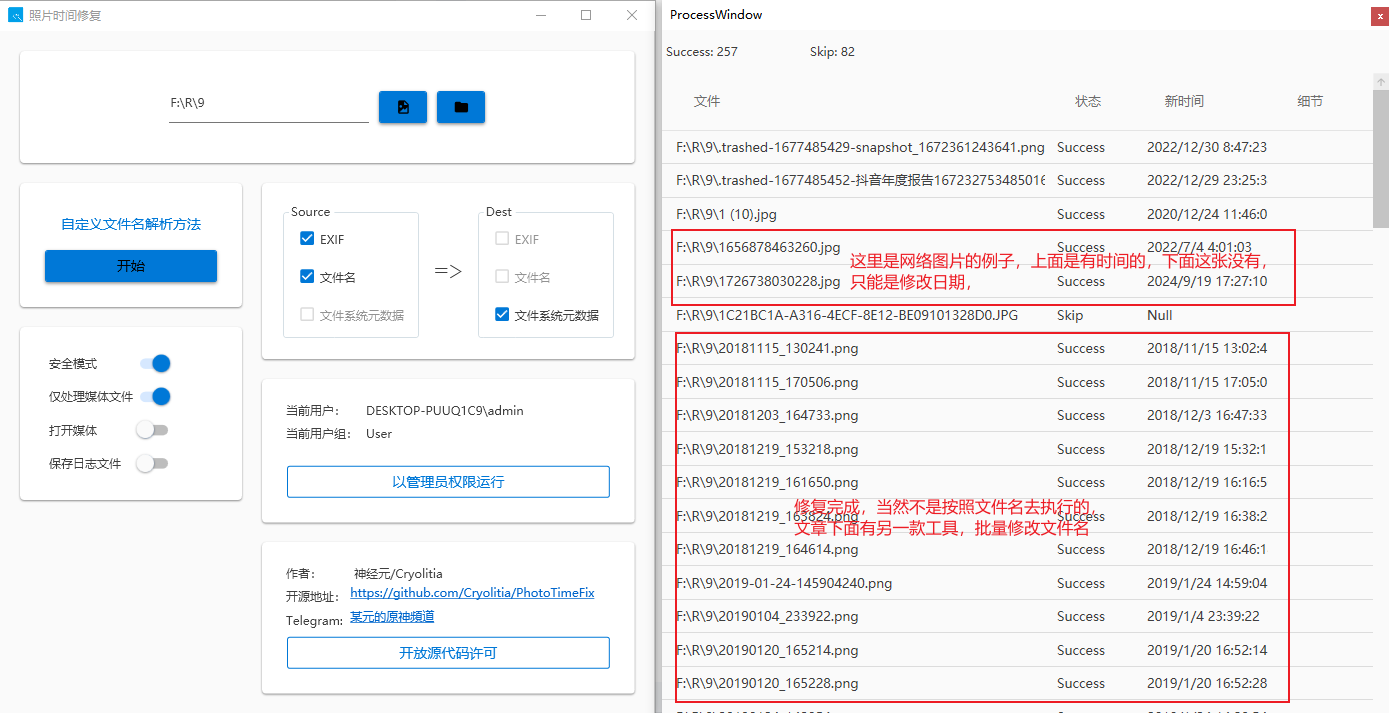Click the 细节 column header
Screen dimensions: 1389x713
tap(1310, 101)
